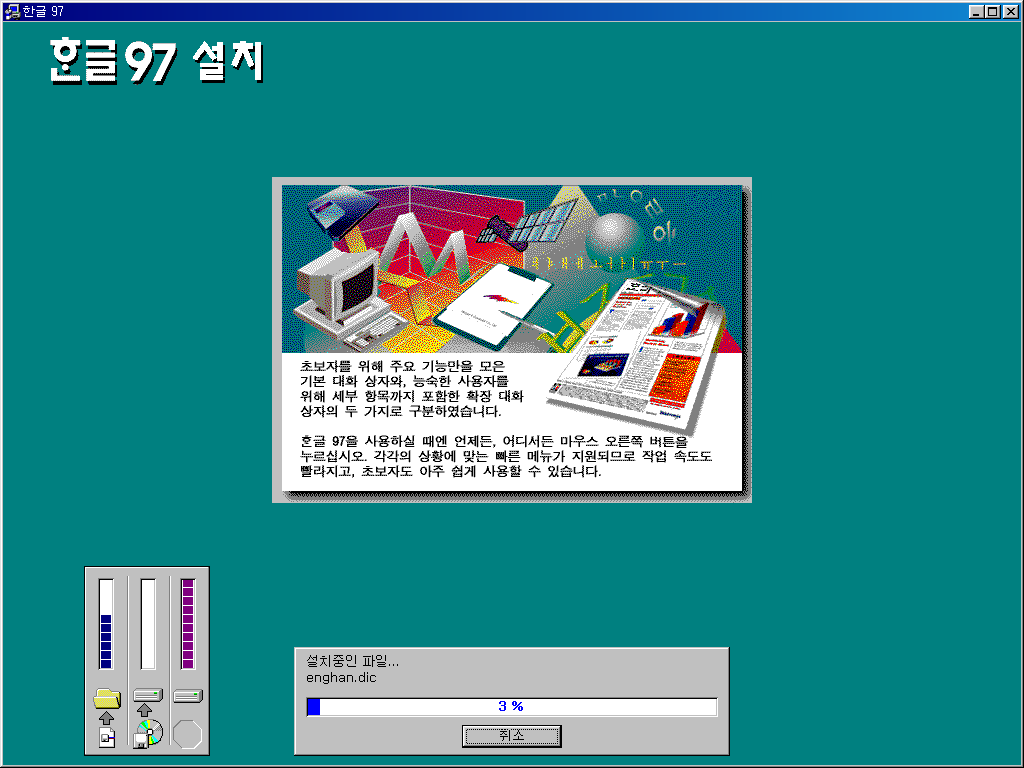Click the 한글 97 window title text
This screenshot has width=1024, height=768.
pos(43,11)
